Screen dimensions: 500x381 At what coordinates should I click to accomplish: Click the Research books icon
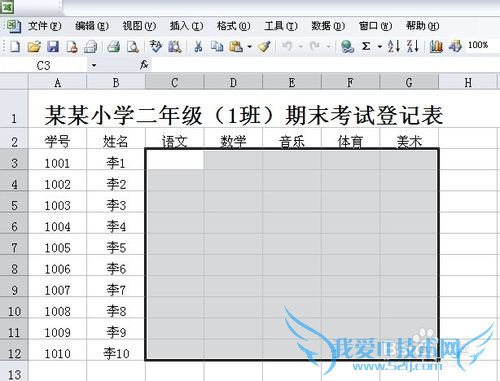coord(175,46)
